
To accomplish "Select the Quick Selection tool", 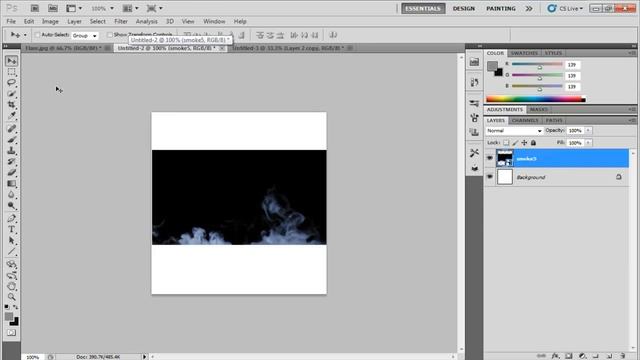I will (x=11, y=94).
